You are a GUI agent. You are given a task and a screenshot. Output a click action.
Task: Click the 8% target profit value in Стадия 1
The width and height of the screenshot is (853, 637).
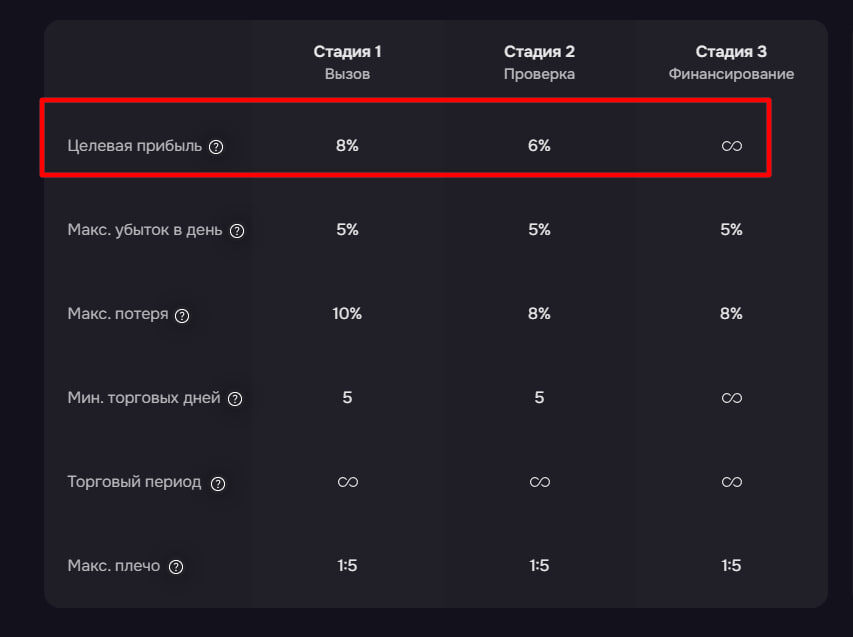coord(347,146)
